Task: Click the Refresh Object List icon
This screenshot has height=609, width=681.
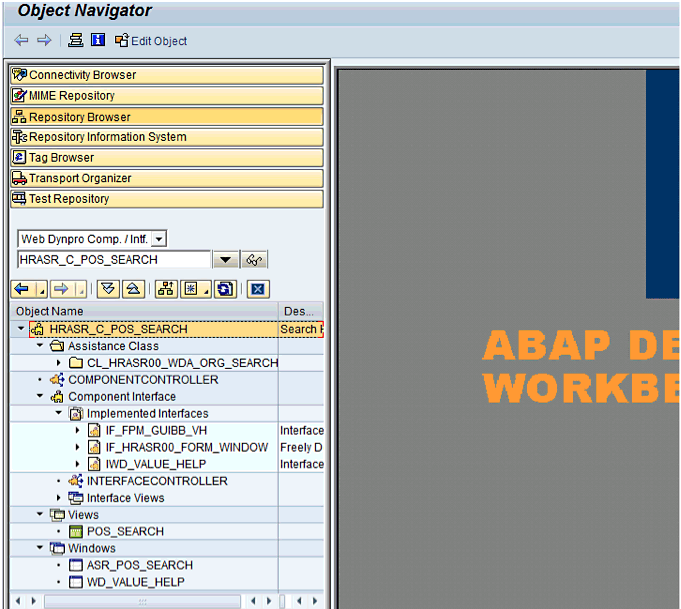Action: [x=225, y=289]
